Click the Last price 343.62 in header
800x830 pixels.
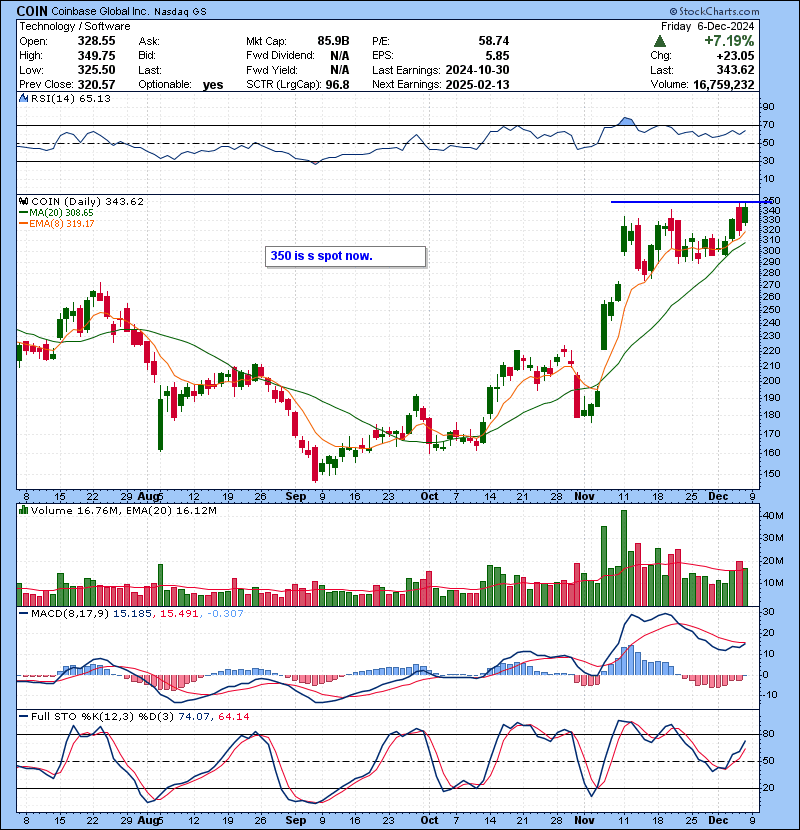point(735,70)
